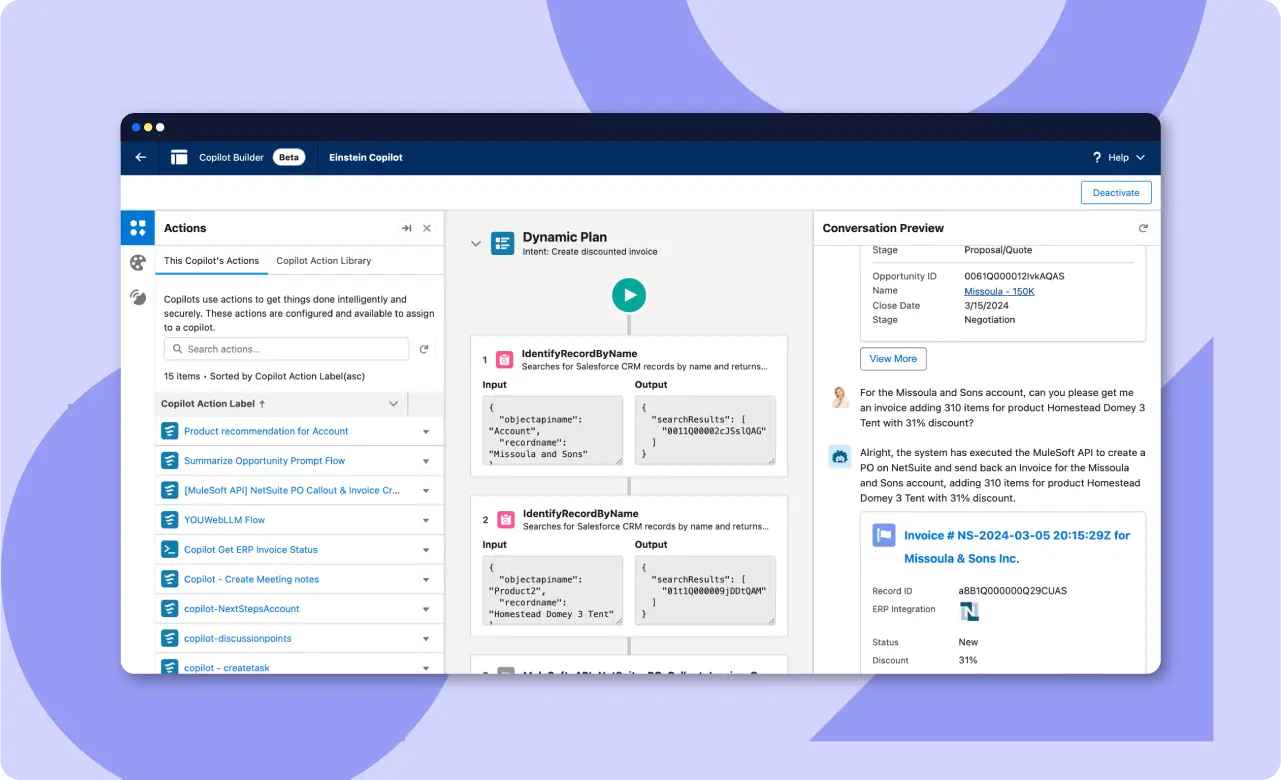Image resolution: width=1281 pixels, height=780 pixels.
Task: Expand row menu for copilot-NextStepsAccount
Action: tap(426, 609)
